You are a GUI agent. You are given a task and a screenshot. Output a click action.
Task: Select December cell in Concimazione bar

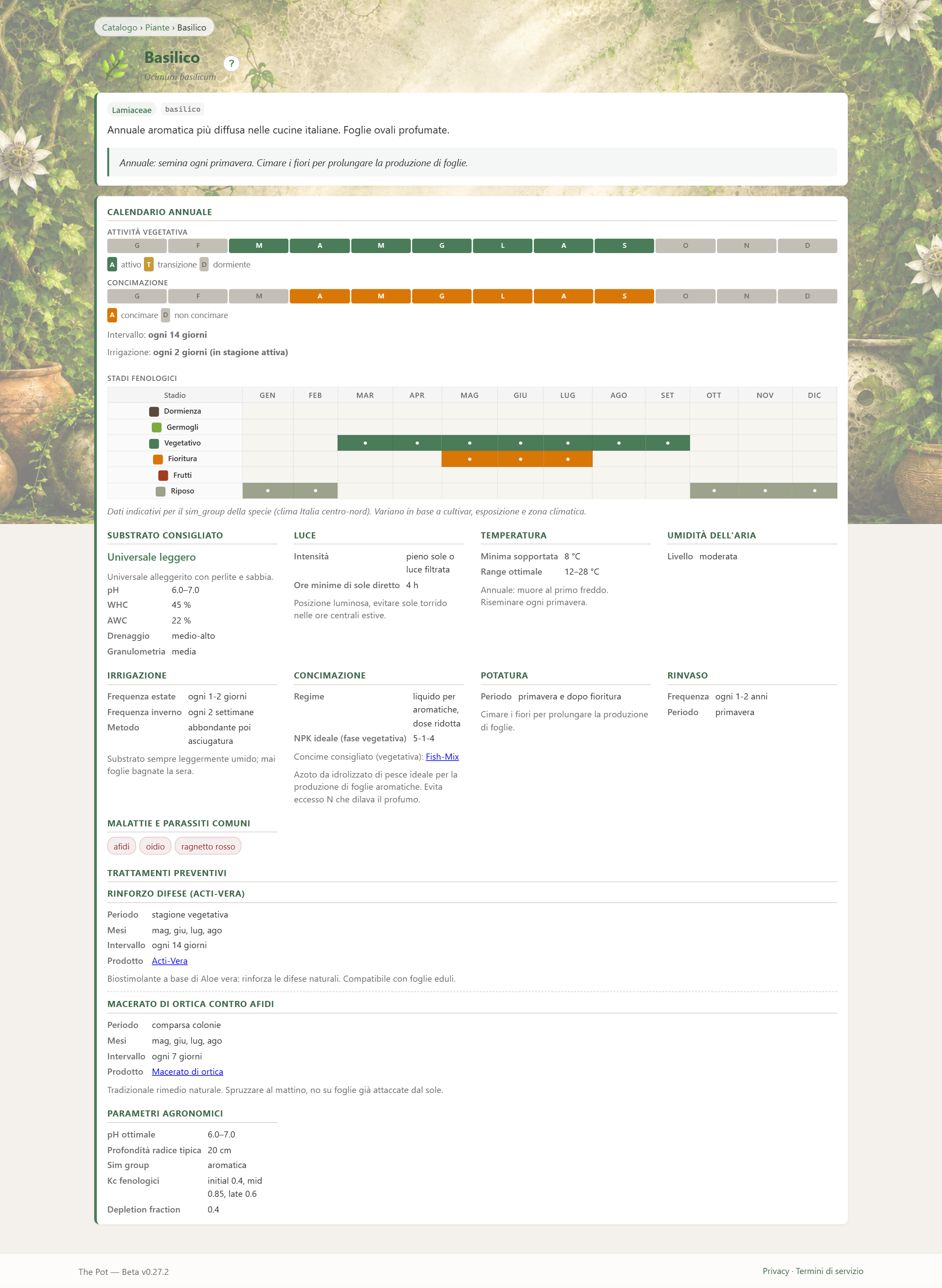point(807,296)
